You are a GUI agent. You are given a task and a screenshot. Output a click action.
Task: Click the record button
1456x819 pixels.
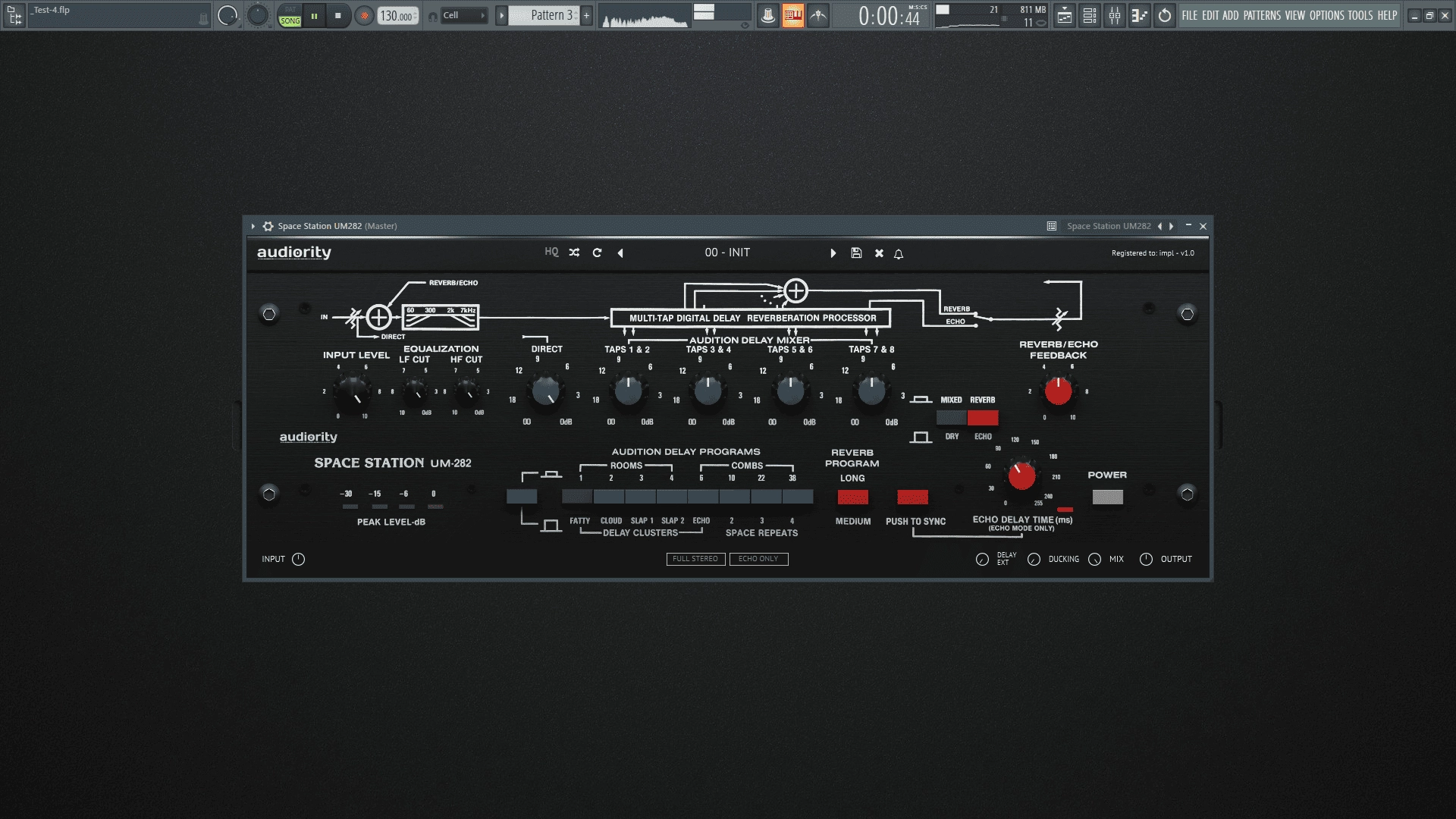pyautogui.click(x=365, y=15)
